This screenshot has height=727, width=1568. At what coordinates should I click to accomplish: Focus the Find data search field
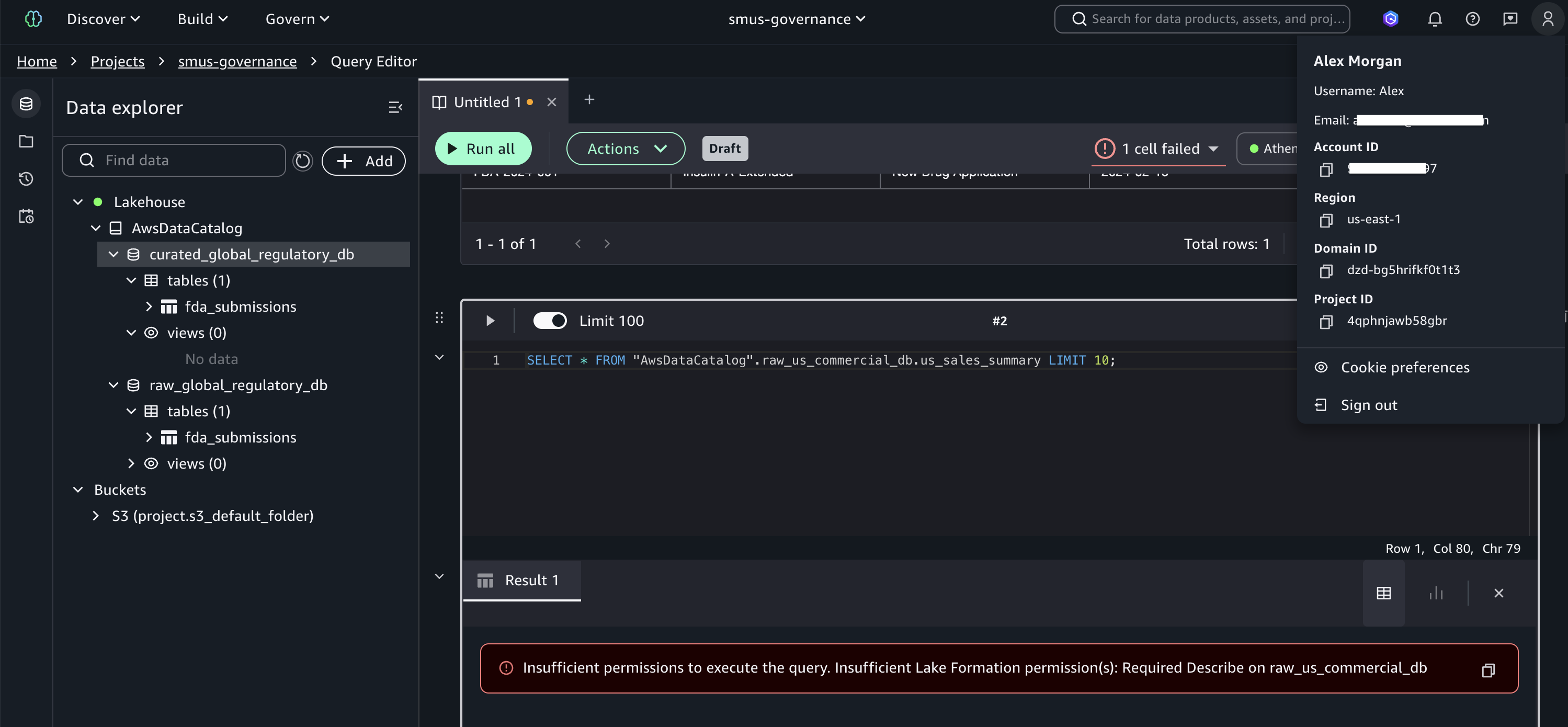[x=174, y=160]
